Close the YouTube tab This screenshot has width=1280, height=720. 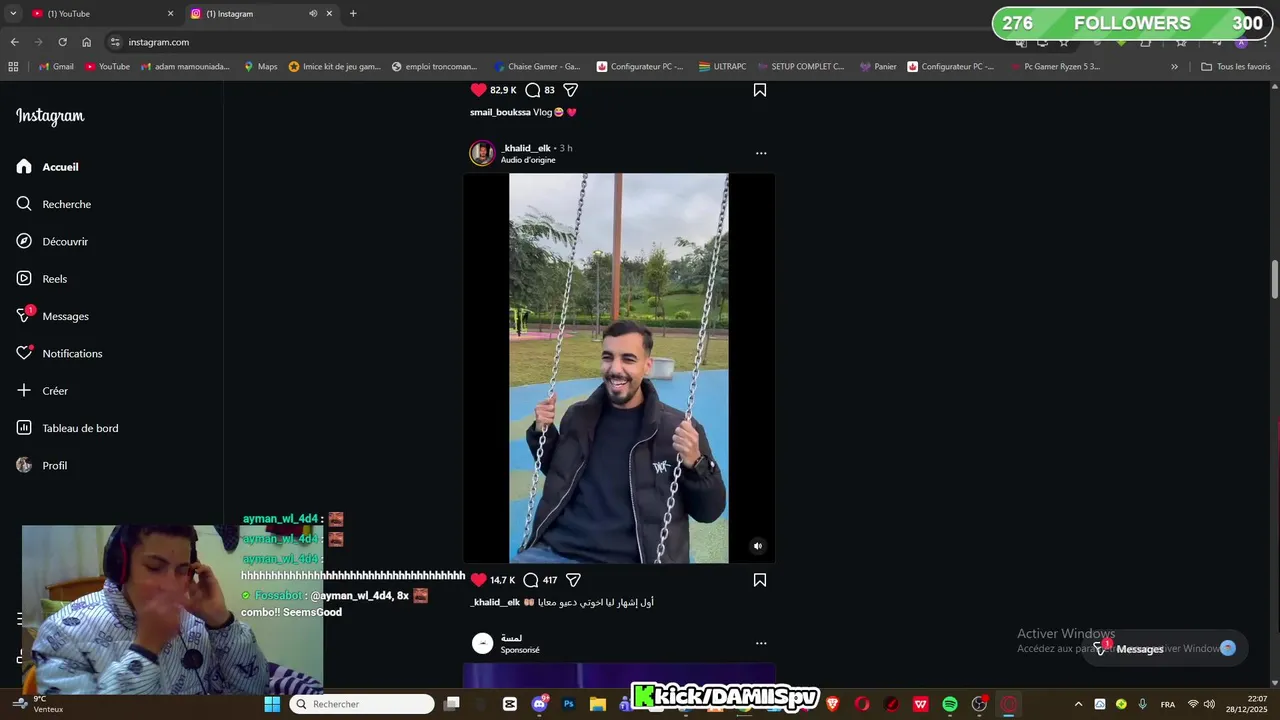tap(170, 14)
